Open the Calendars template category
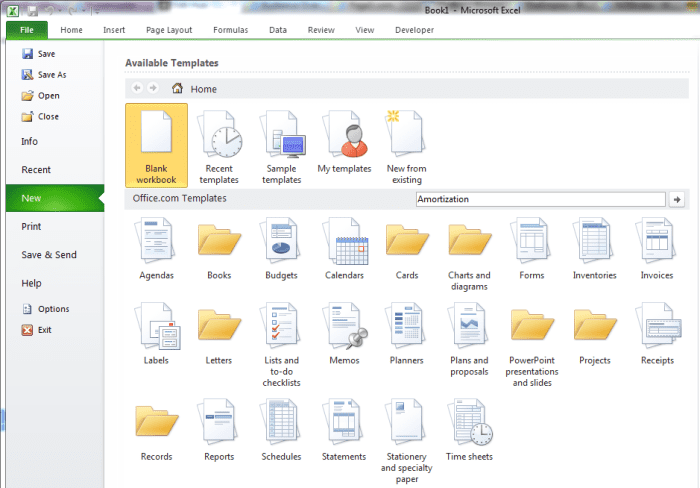 [x=344, y=248]
